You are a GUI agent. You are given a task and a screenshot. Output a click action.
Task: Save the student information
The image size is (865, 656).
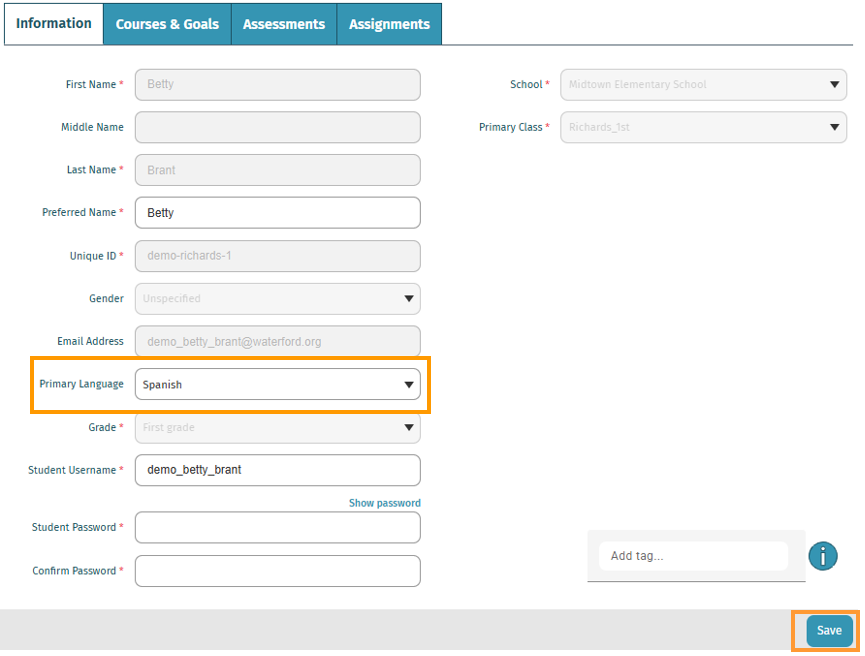829,630
